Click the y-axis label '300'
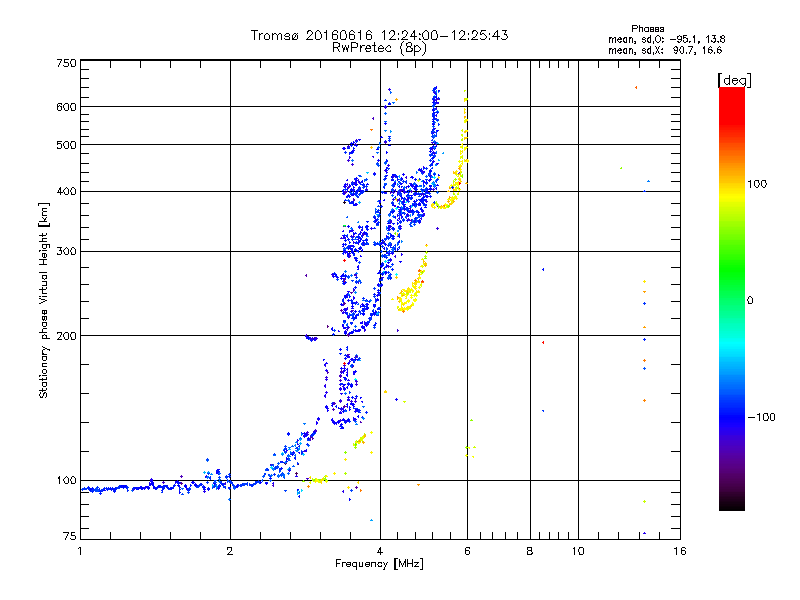This screenshot has width=800, height=600. [x=66, y=252]
